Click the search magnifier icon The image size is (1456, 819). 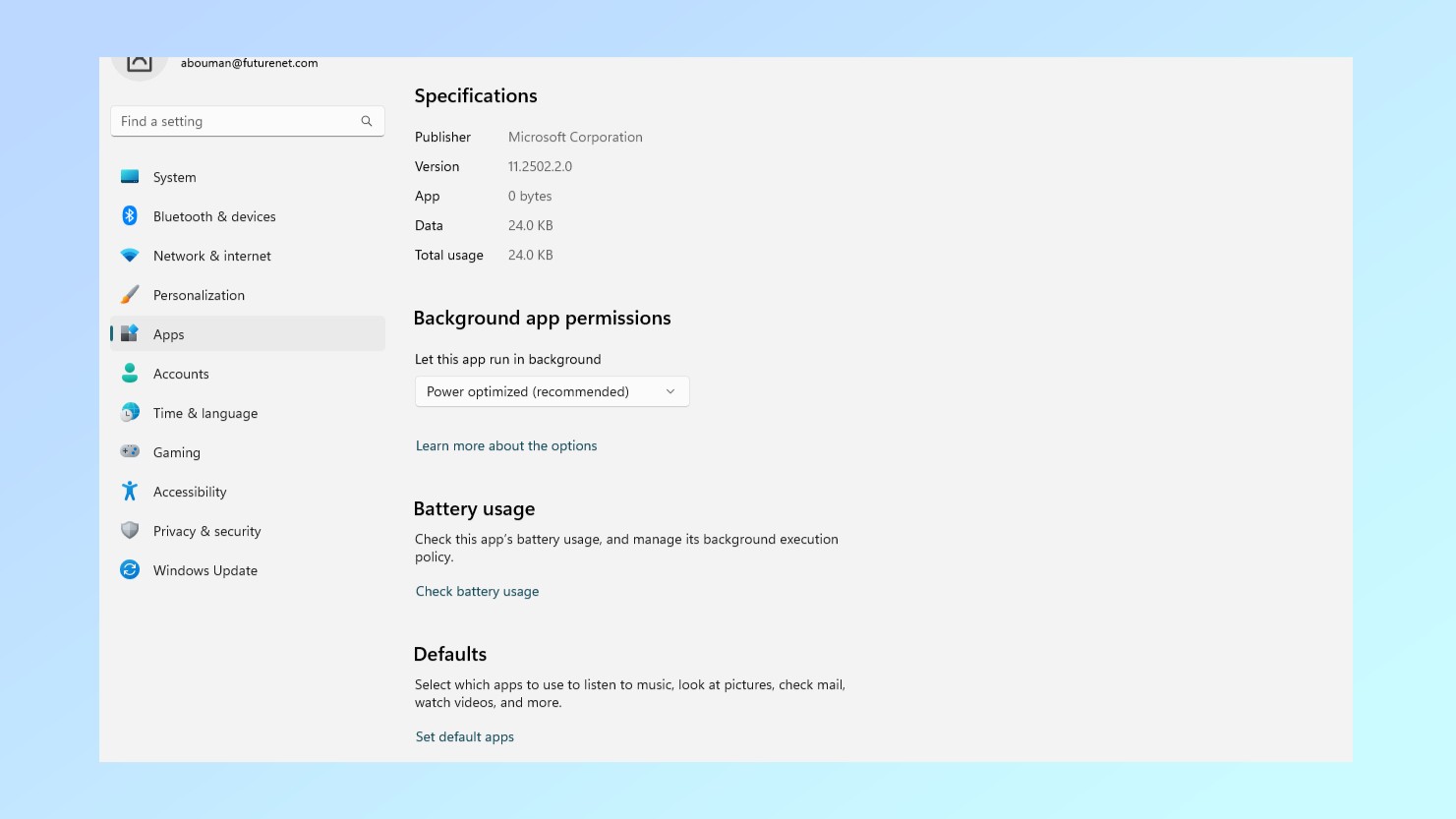click(366, 121)
